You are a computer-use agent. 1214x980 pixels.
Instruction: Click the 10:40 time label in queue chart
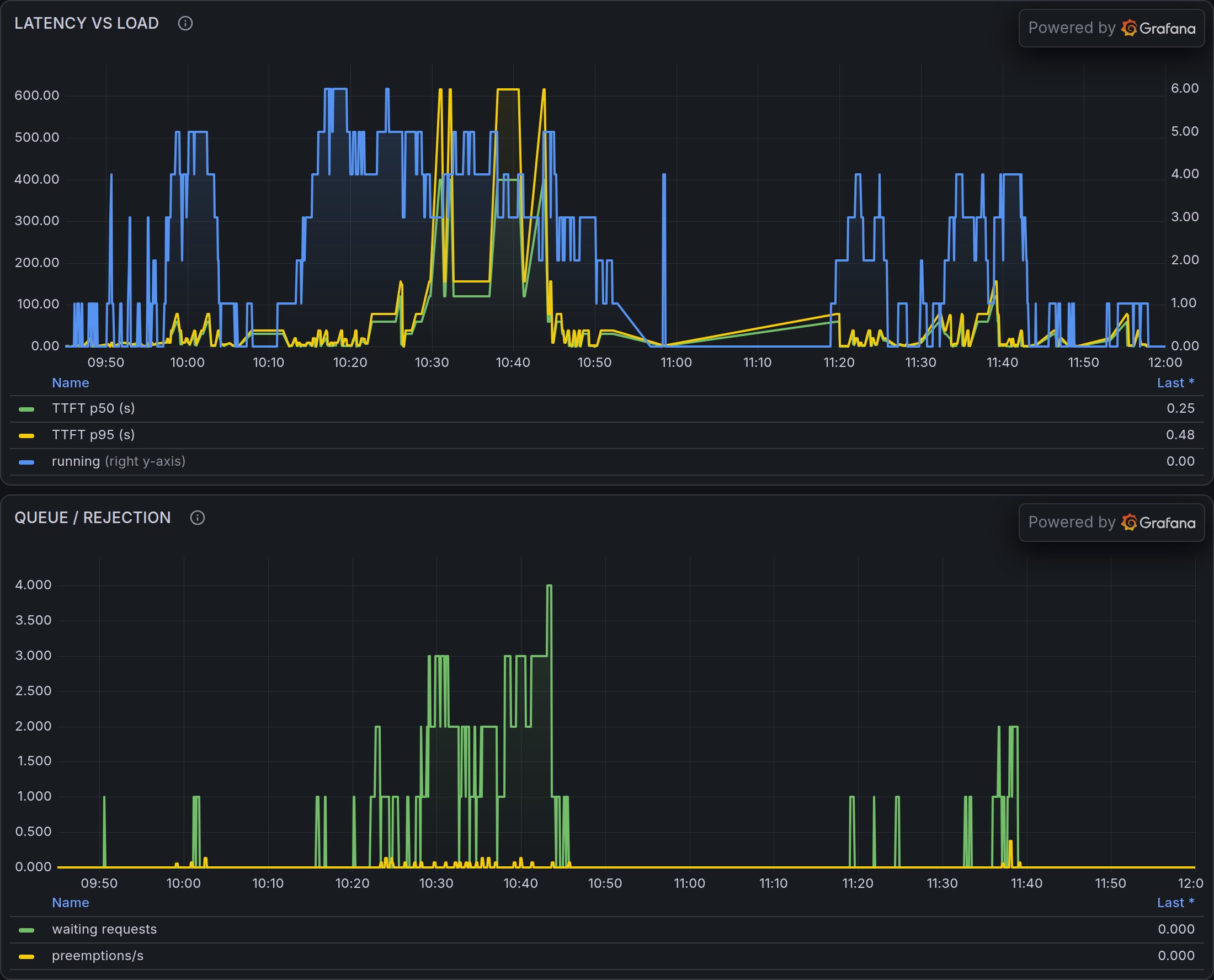click(520, 883)
